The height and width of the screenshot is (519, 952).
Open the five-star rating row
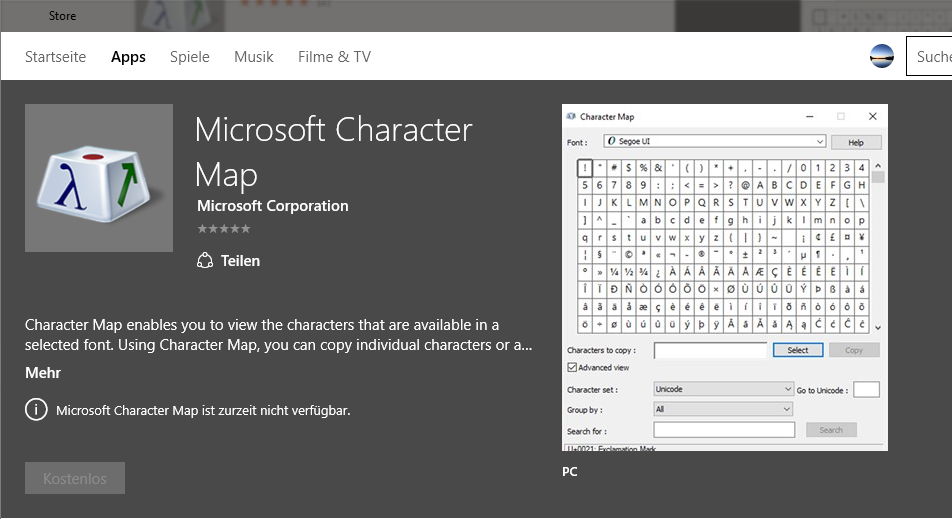coord(223,229)
